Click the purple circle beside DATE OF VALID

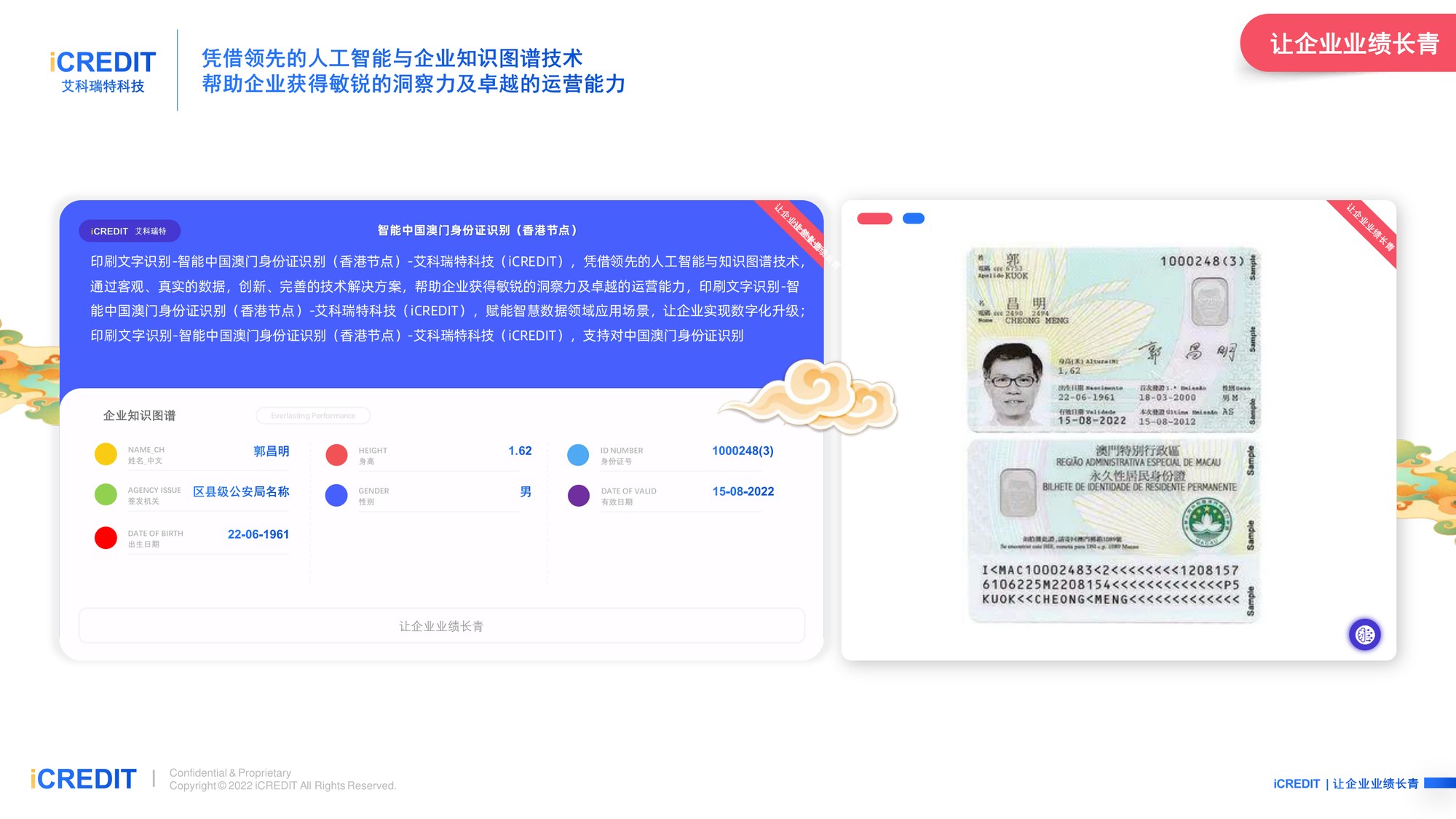[x=578, y=496]
